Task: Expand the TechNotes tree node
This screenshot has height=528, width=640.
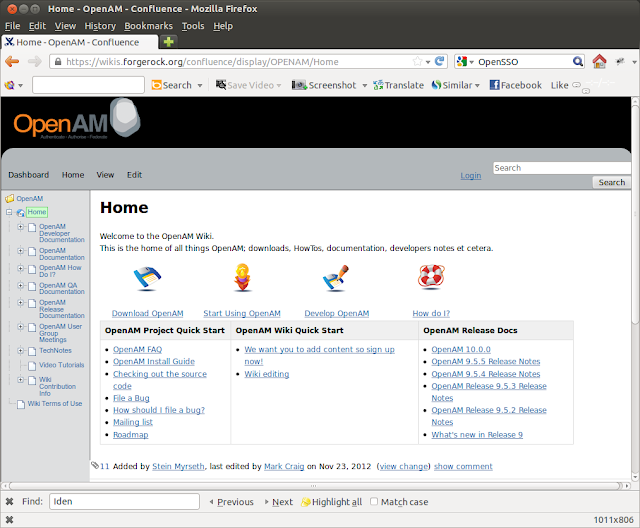Action: coord(20,350)
